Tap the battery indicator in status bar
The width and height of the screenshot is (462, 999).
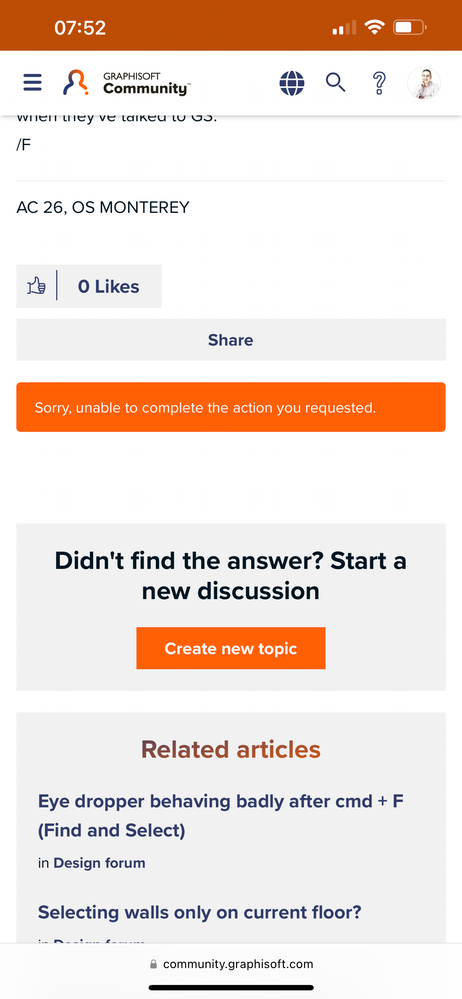click(410, 27)
